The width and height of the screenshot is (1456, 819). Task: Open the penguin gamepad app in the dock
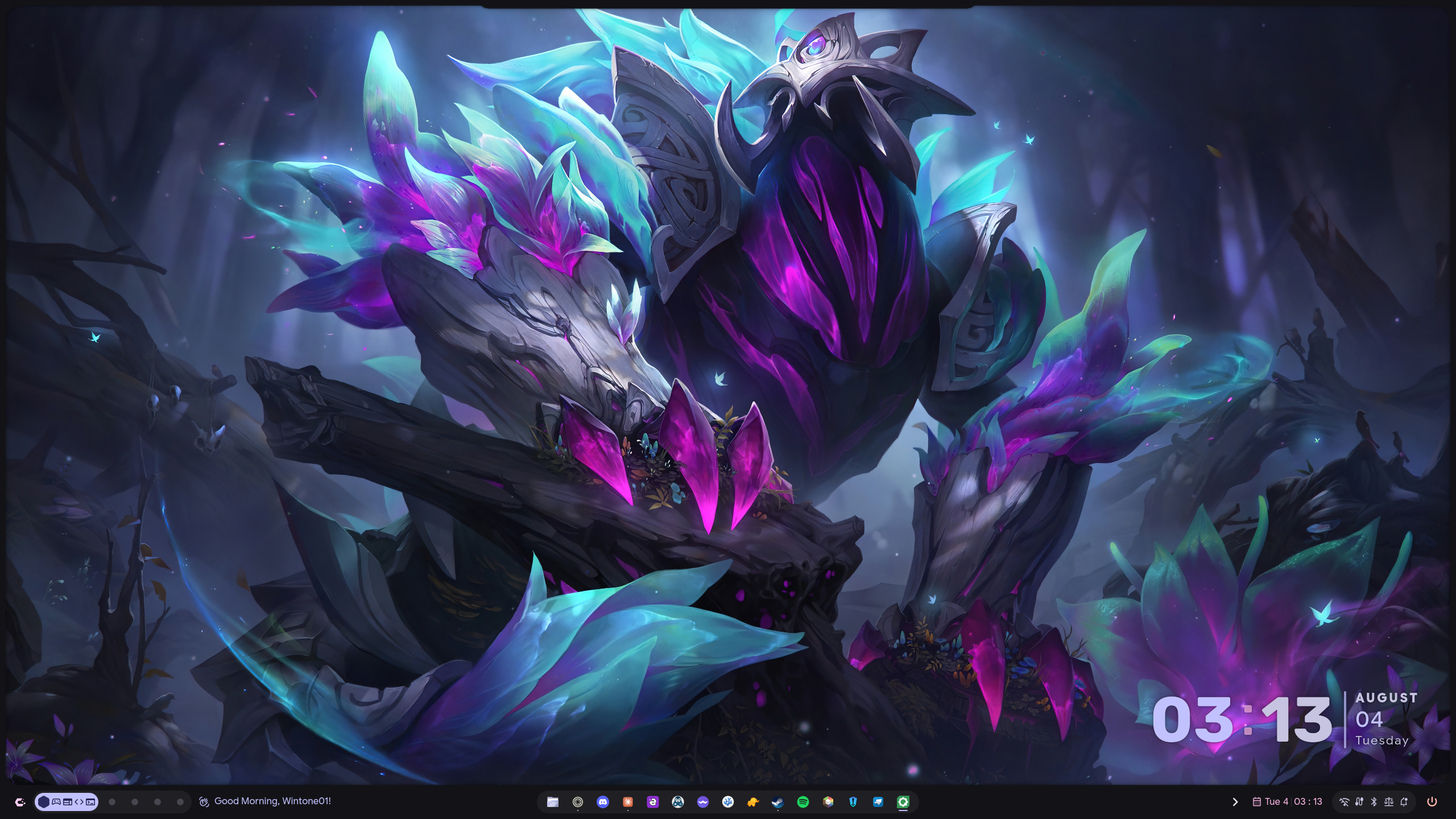coord(678,802)
